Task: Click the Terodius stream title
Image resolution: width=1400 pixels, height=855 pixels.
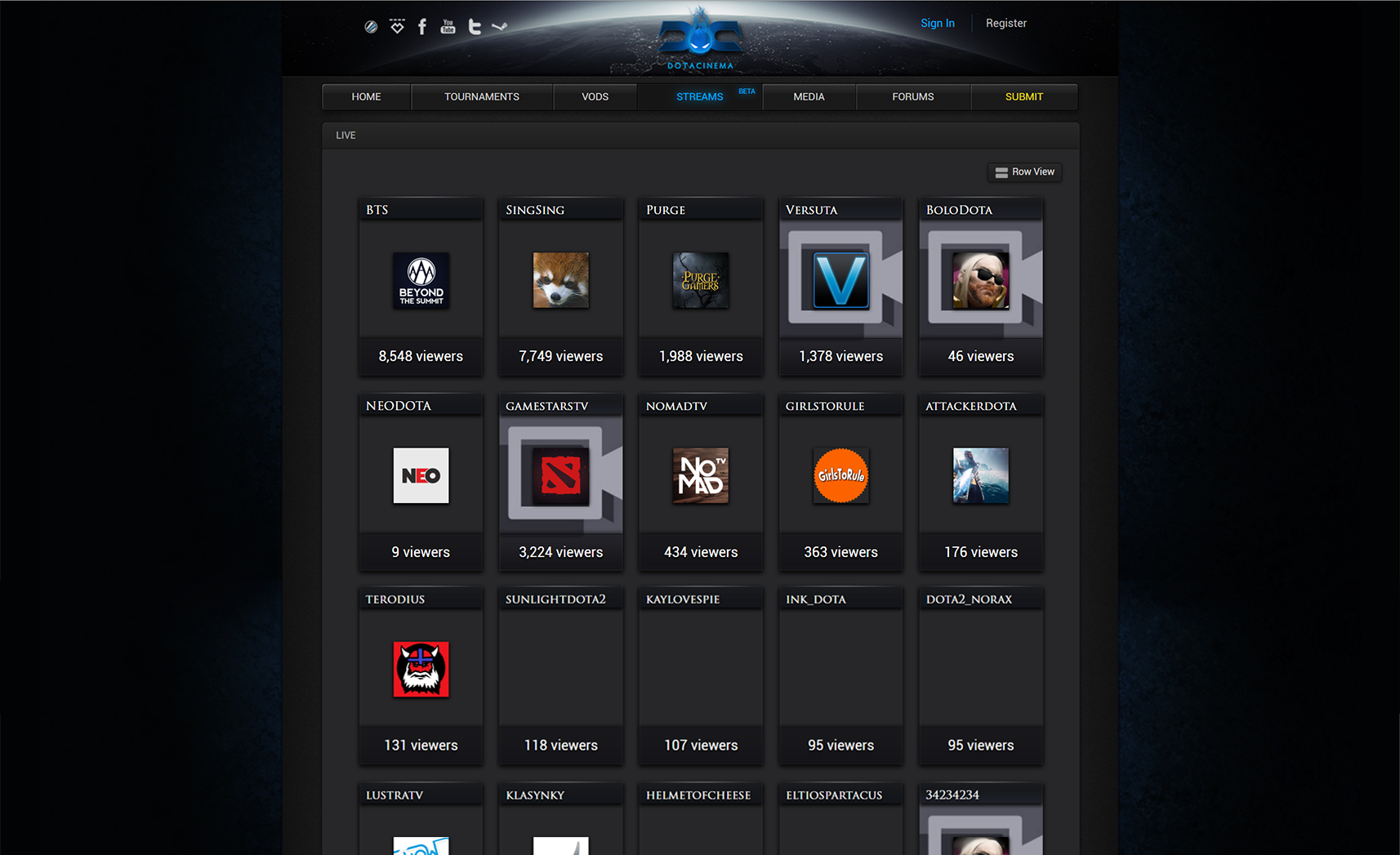Action: click(395, 599)
